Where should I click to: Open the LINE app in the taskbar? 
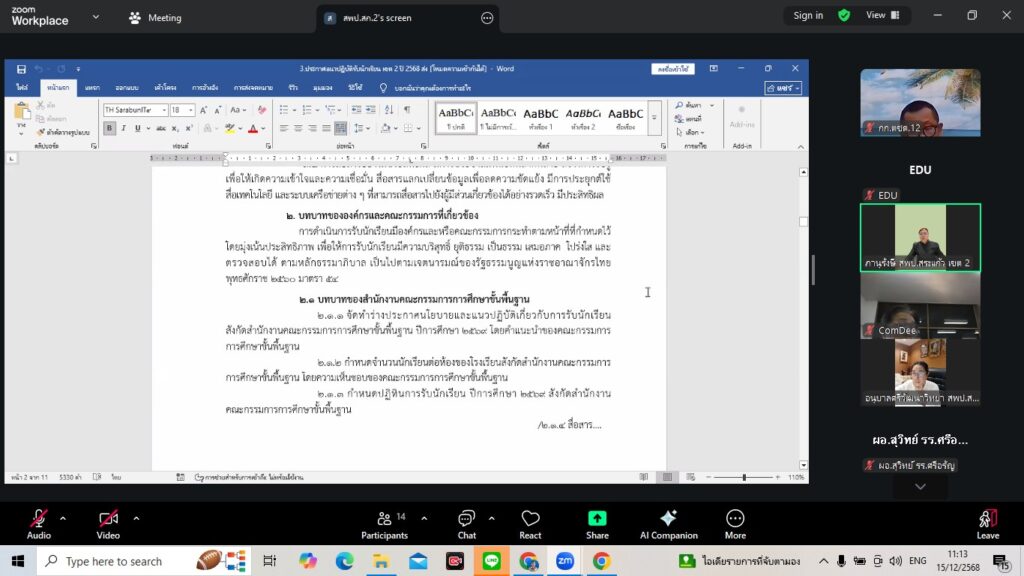[491, 561]
